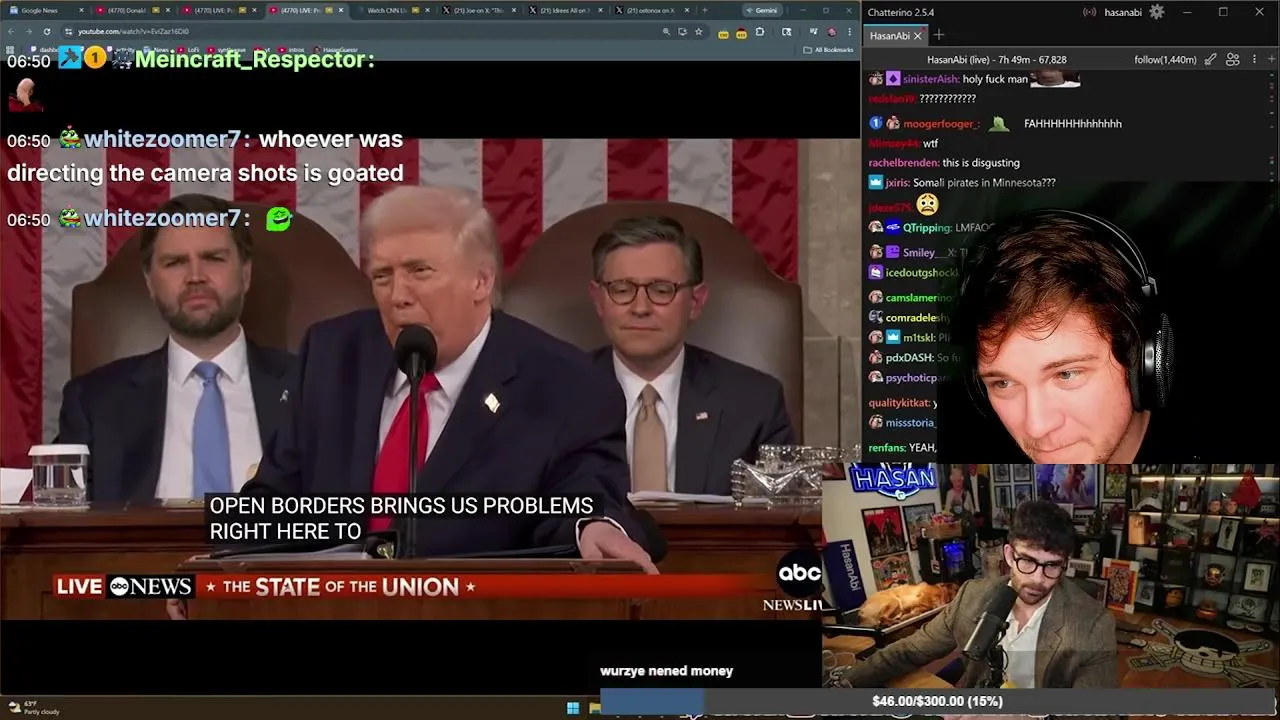Viewport: 1280px width, 720px height.
Task: Open moderation mode sword icon in Chatterino
Action: 1211,60
